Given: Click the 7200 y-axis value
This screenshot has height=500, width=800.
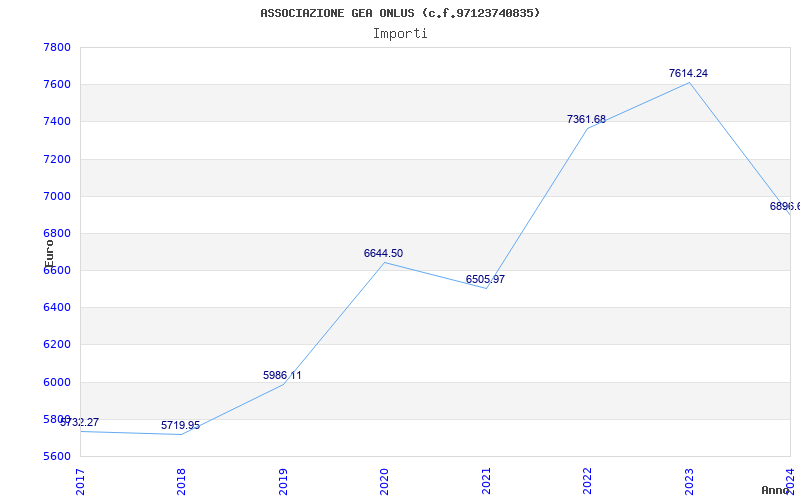Looking at the screenshot, I should click(58, 159).
